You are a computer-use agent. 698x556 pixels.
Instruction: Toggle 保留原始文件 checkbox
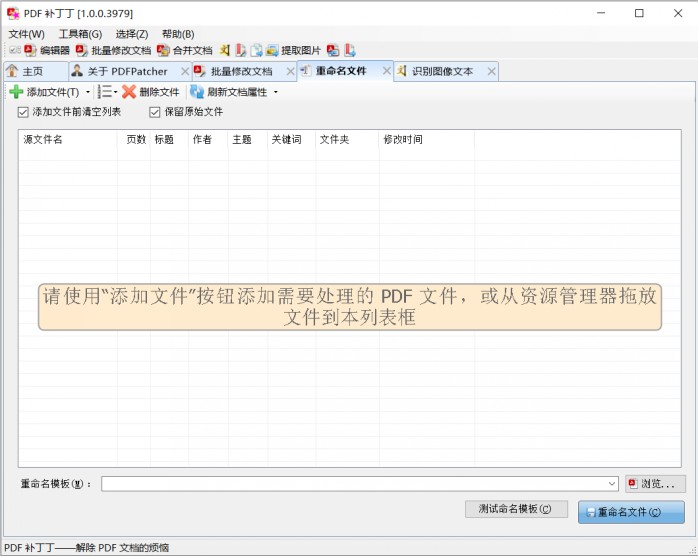point(154,112)
